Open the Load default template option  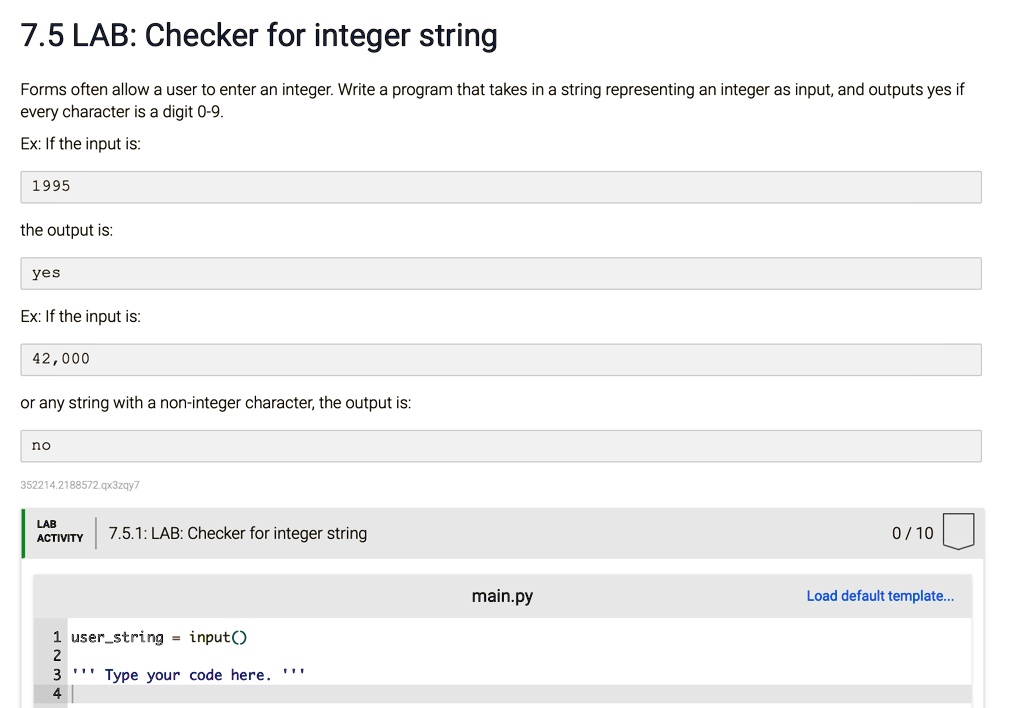click(880, 595)
